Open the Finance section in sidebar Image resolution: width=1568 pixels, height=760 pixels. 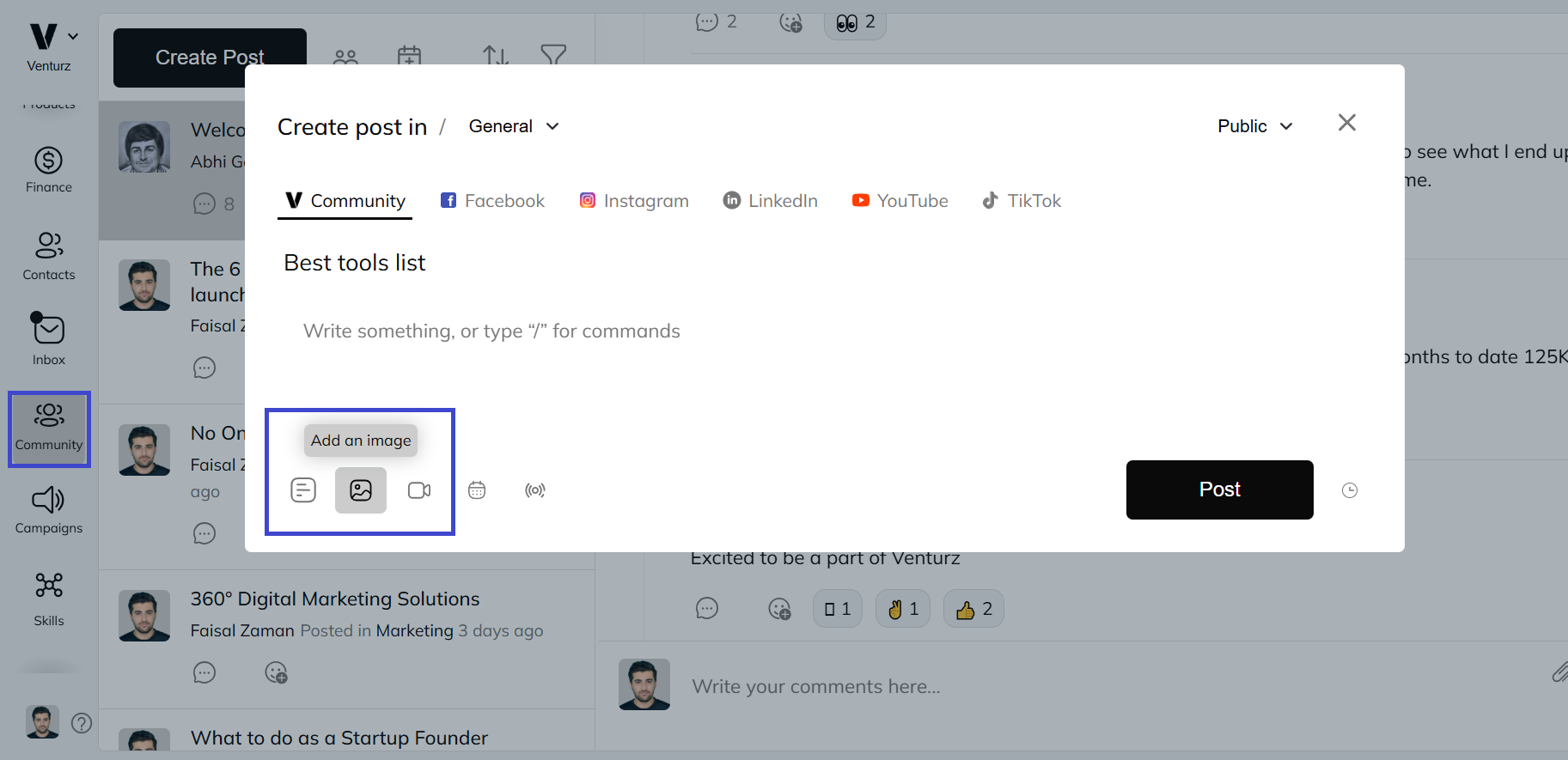pos(49,170)
